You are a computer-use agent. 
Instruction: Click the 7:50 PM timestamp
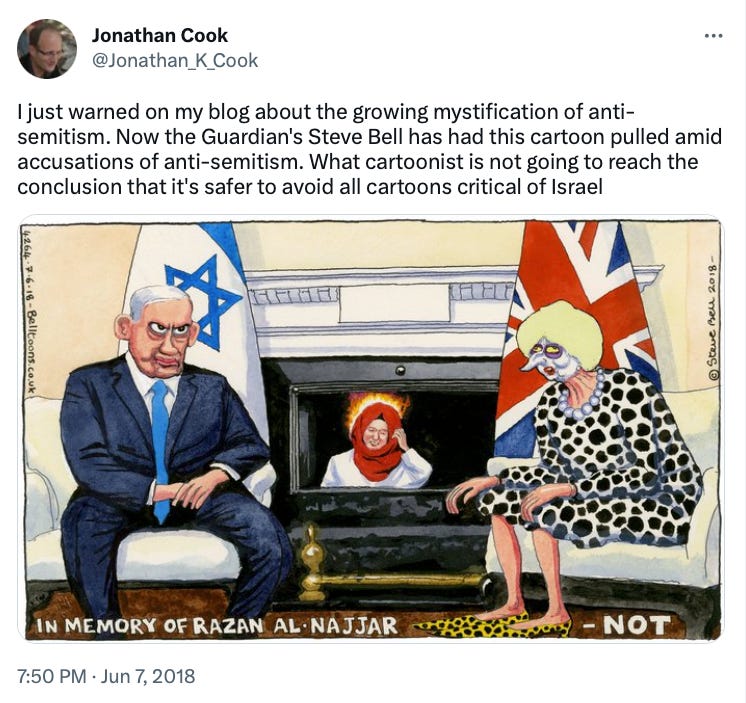tap(52, 676)
